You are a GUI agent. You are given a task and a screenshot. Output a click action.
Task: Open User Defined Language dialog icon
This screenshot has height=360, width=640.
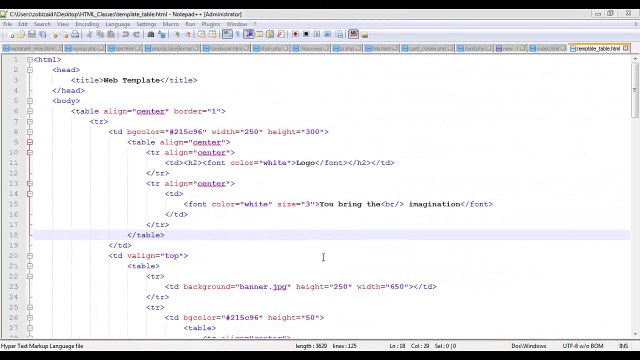click(259, 35)
